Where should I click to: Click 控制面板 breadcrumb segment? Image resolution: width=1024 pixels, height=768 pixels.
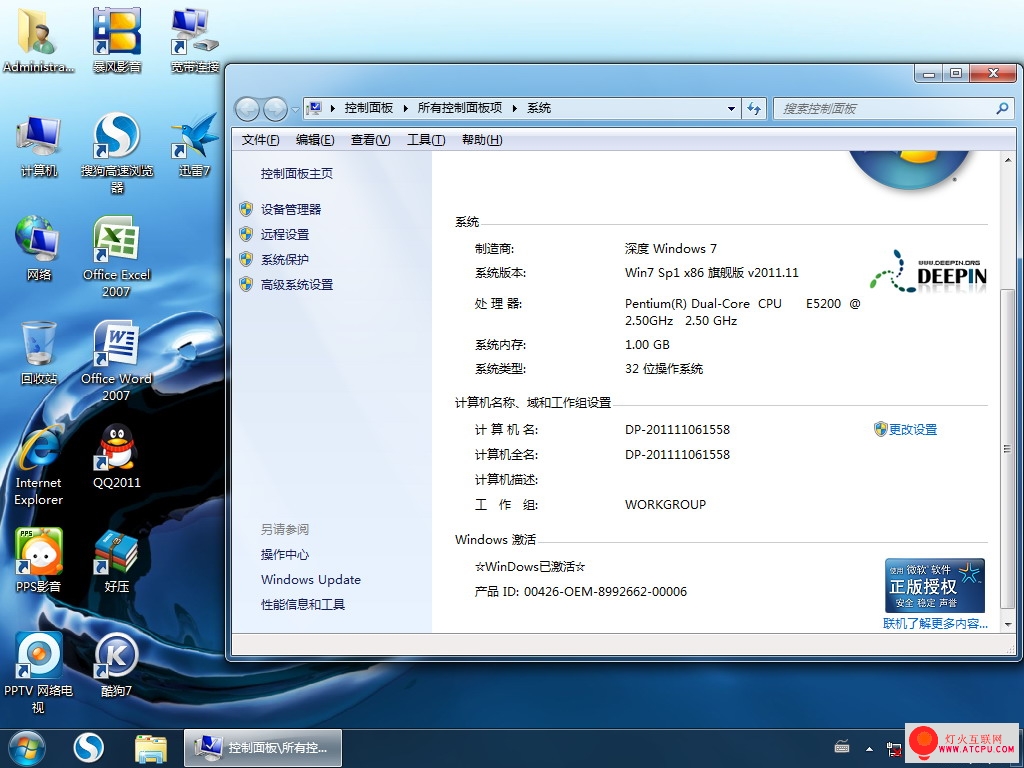click(369, 108)
